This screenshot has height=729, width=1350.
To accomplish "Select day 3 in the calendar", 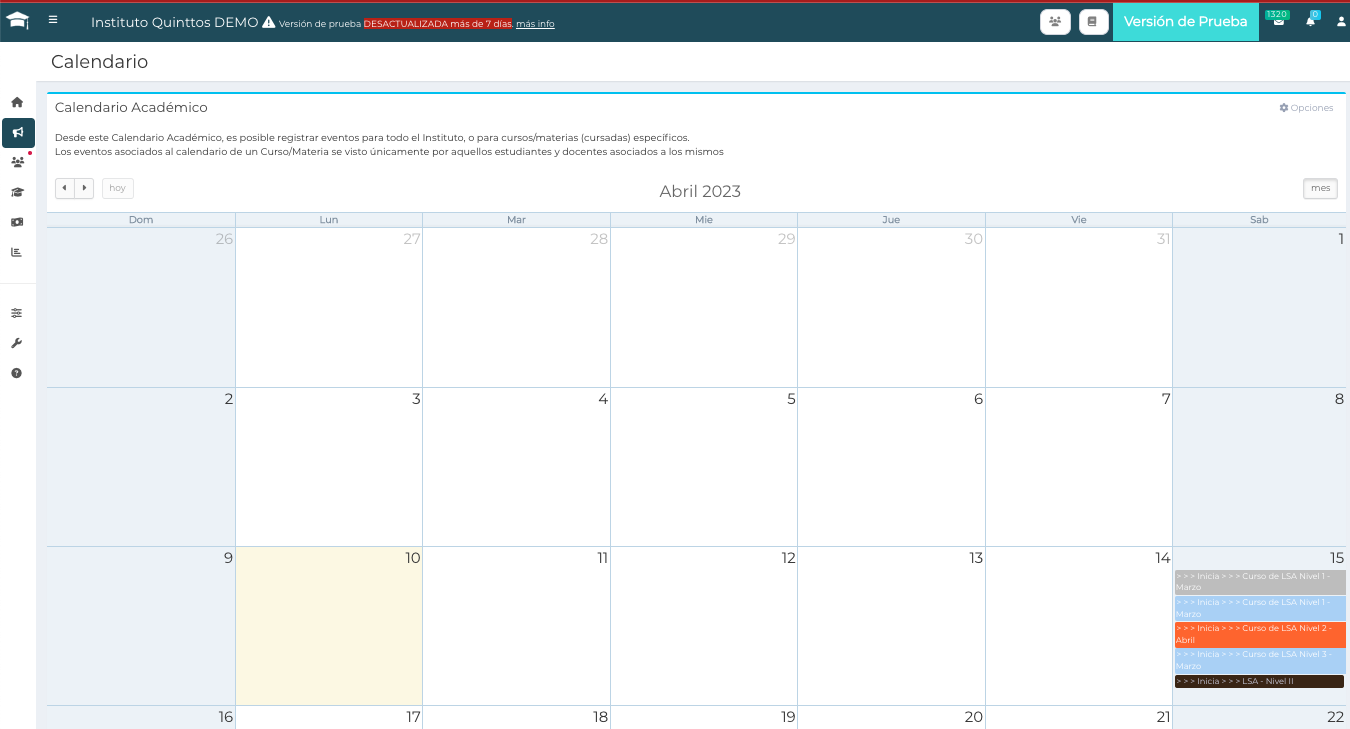I will coord(329,467).
